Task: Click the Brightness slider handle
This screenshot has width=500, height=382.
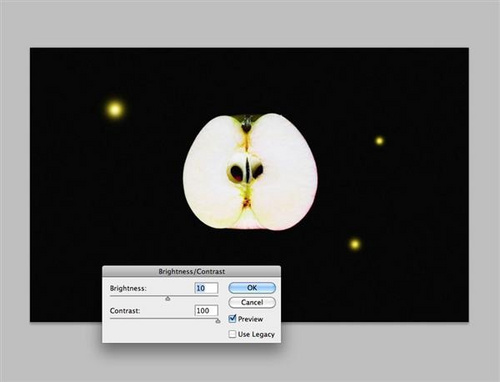Action: (168, 298)
